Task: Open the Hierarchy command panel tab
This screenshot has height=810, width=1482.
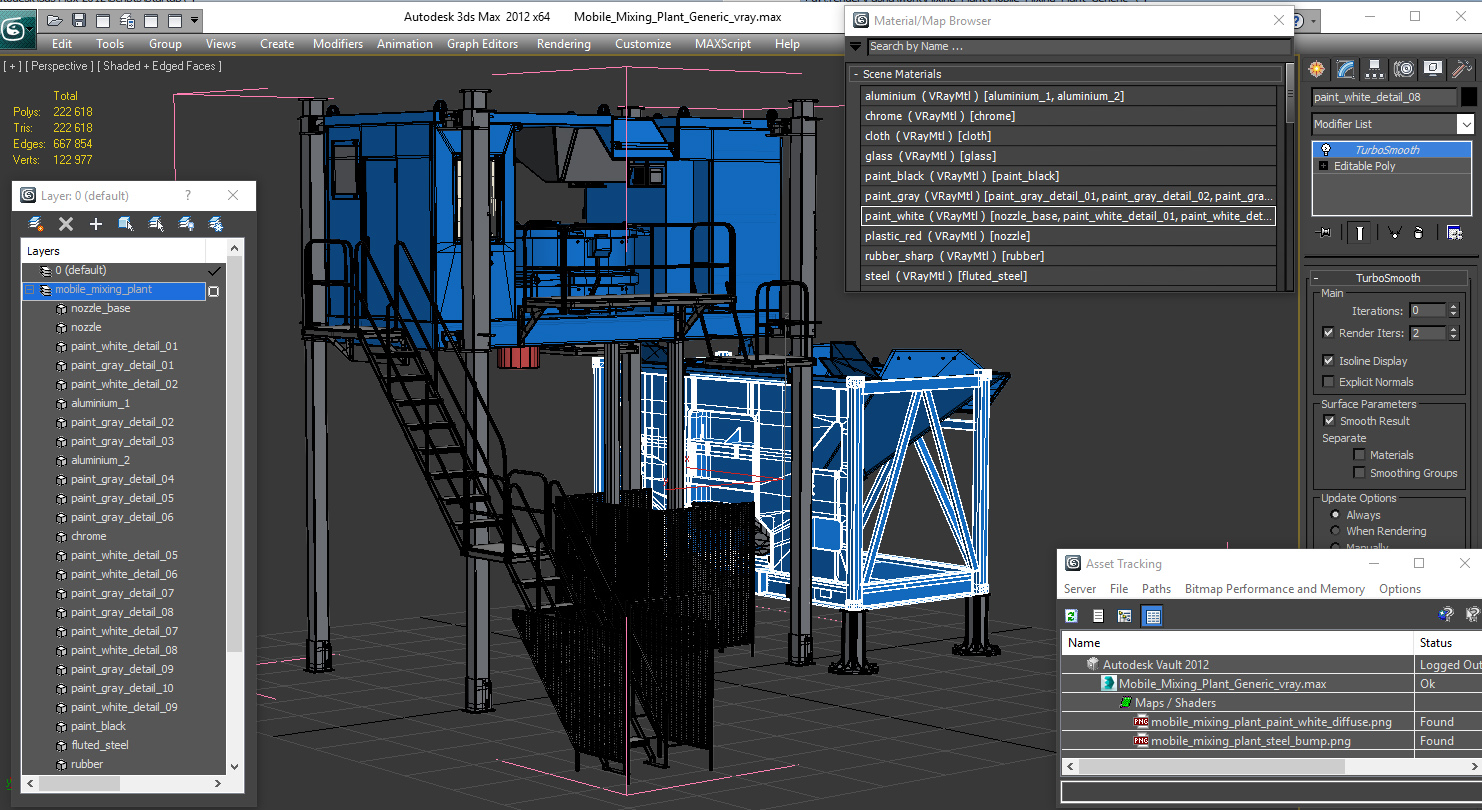Action: [x=1375, y=69]
